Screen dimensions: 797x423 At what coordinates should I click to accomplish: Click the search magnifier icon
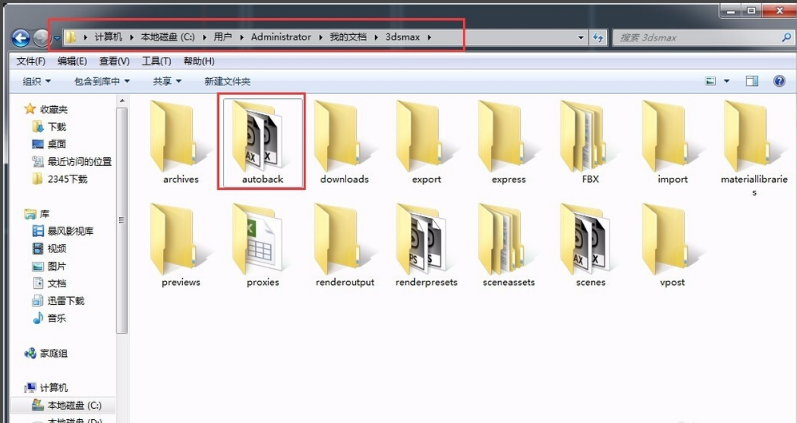(786, 37)
